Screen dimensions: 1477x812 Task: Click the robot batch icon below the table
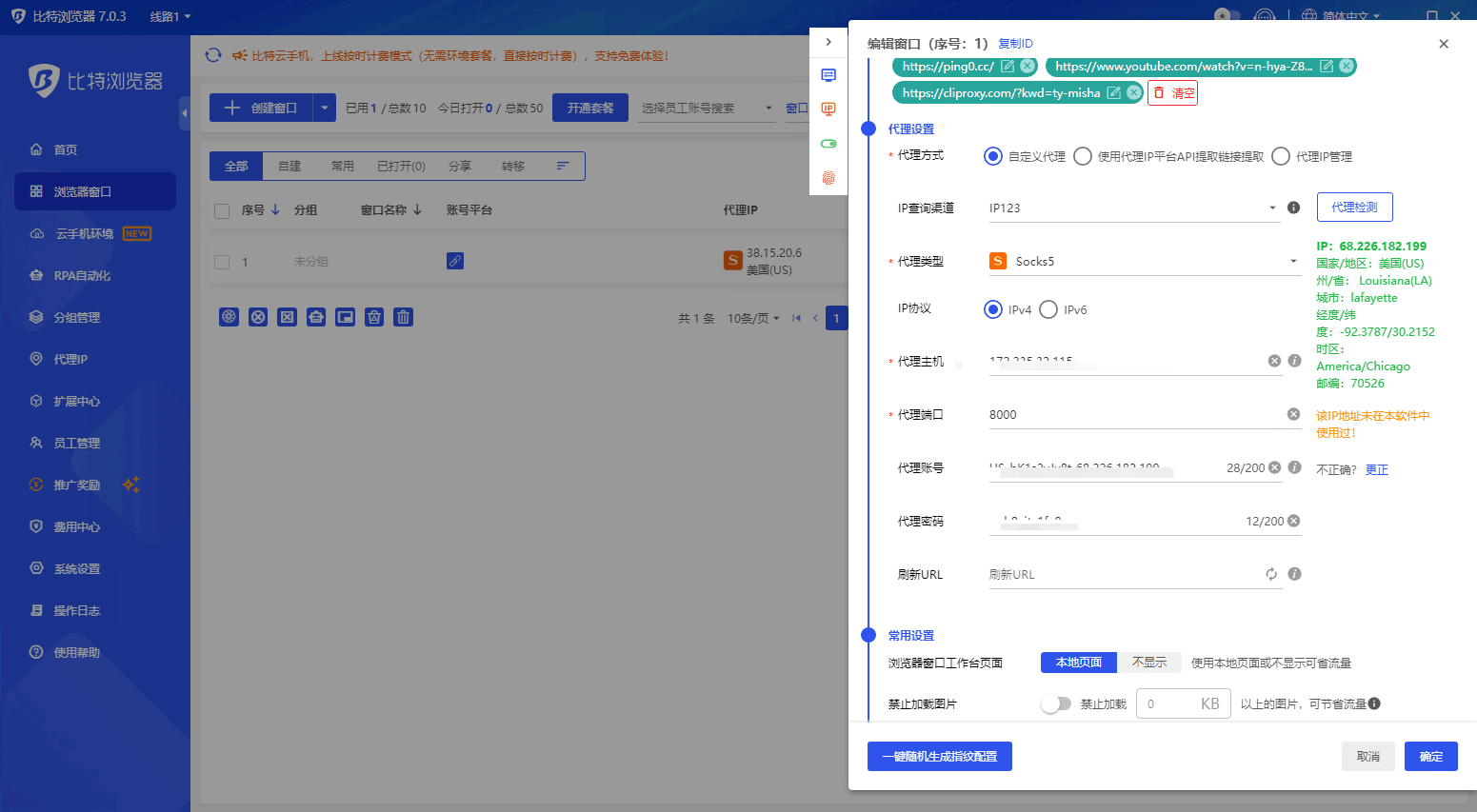(316, 317)
